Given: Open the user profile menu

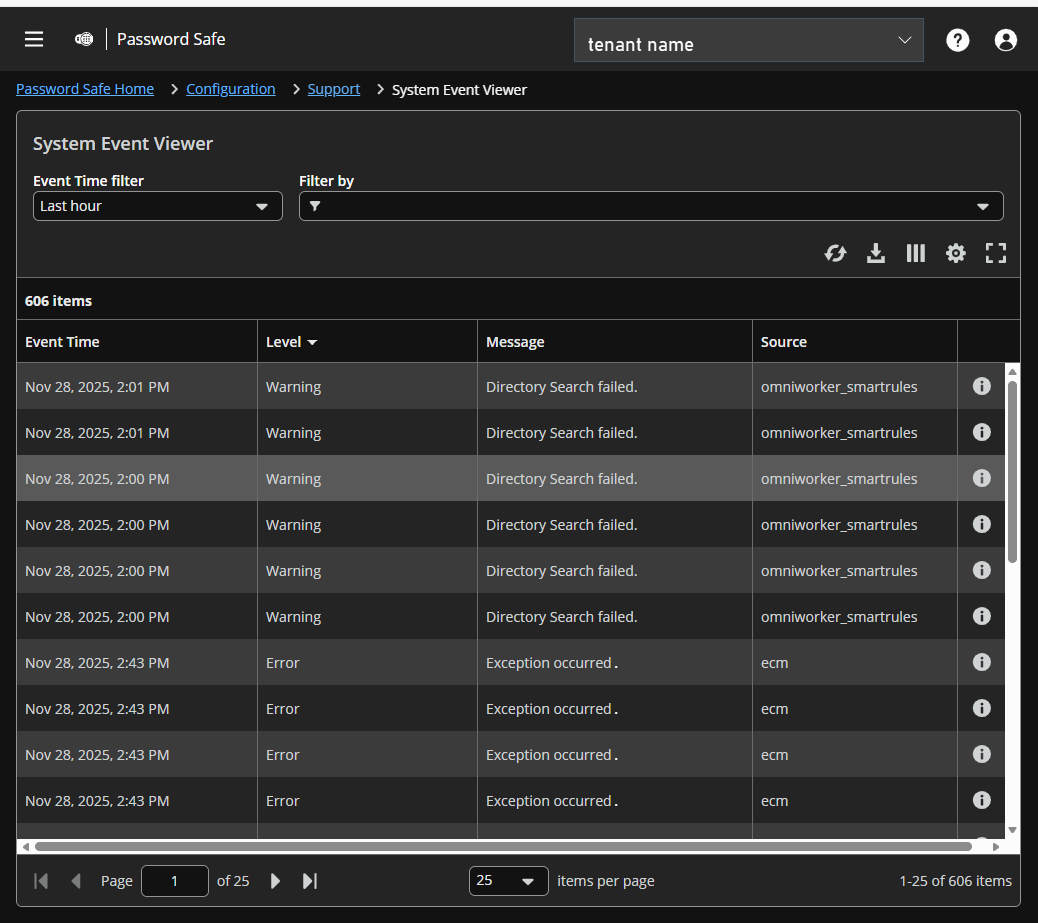Looking at the screenshot, I should 1005,40.
